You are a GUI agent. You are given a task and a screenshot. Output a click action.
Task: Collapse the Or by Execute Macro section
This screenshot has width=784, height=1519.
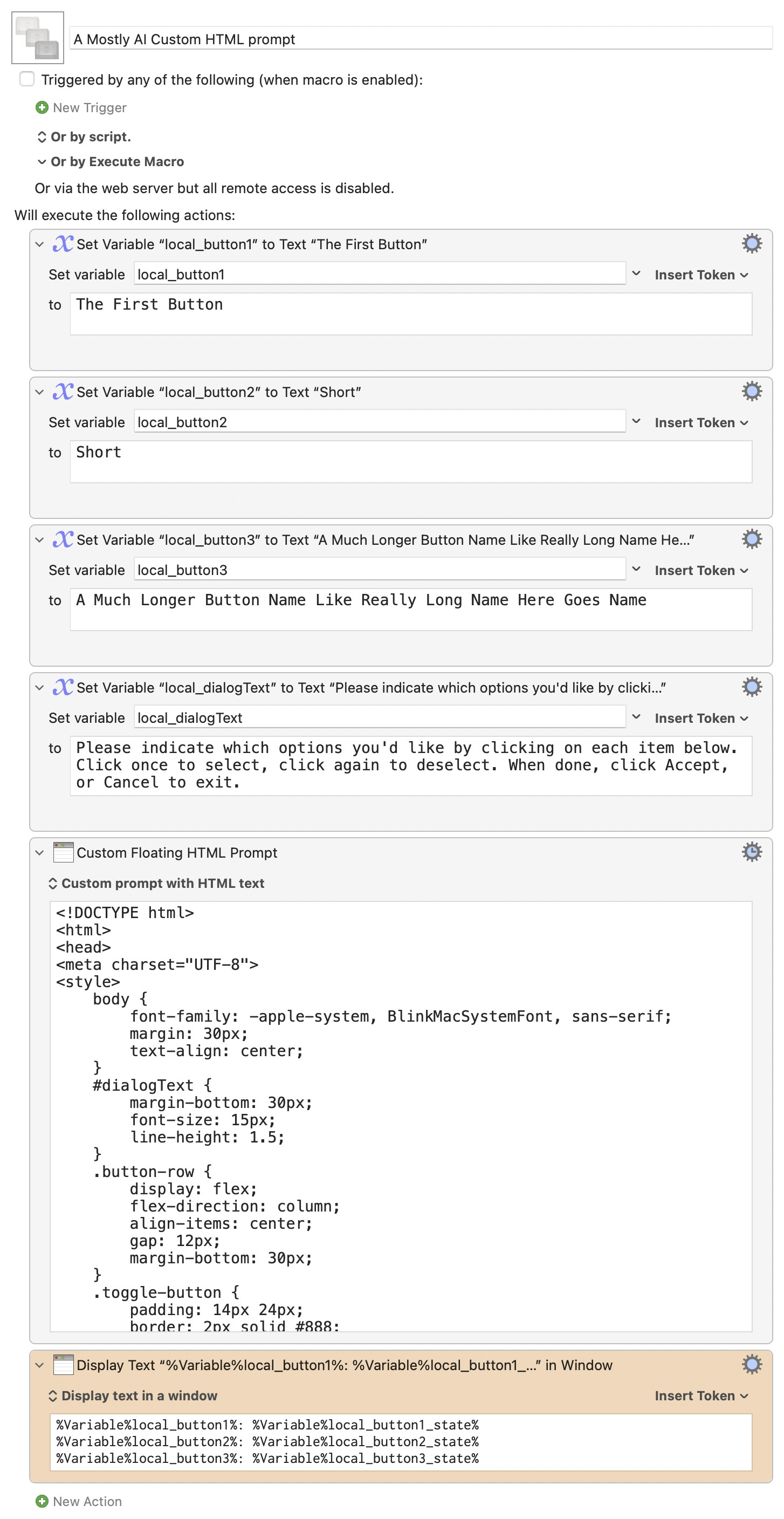42,162
